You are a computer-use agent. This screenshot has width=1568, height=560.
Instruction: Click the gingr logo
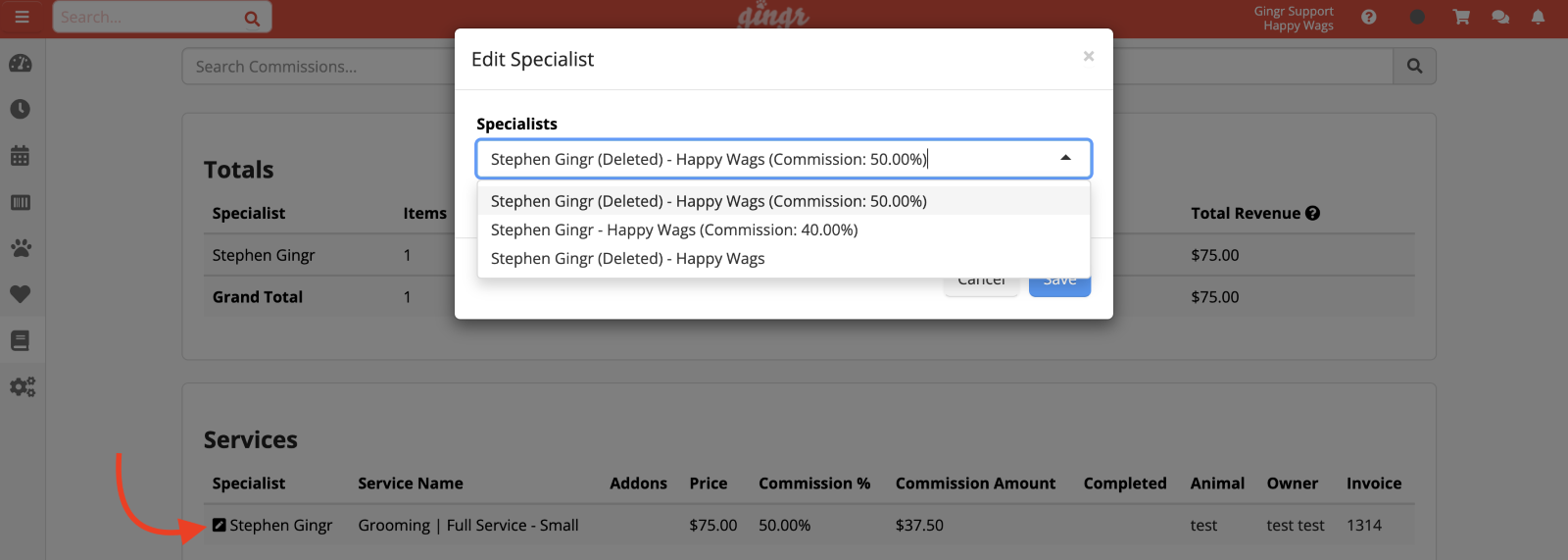pos(773,17)
